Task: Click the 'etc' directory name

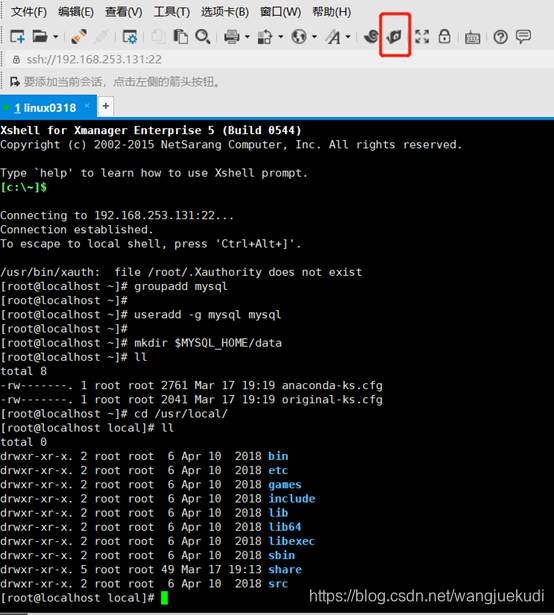Action: click(x=278, y=470)
